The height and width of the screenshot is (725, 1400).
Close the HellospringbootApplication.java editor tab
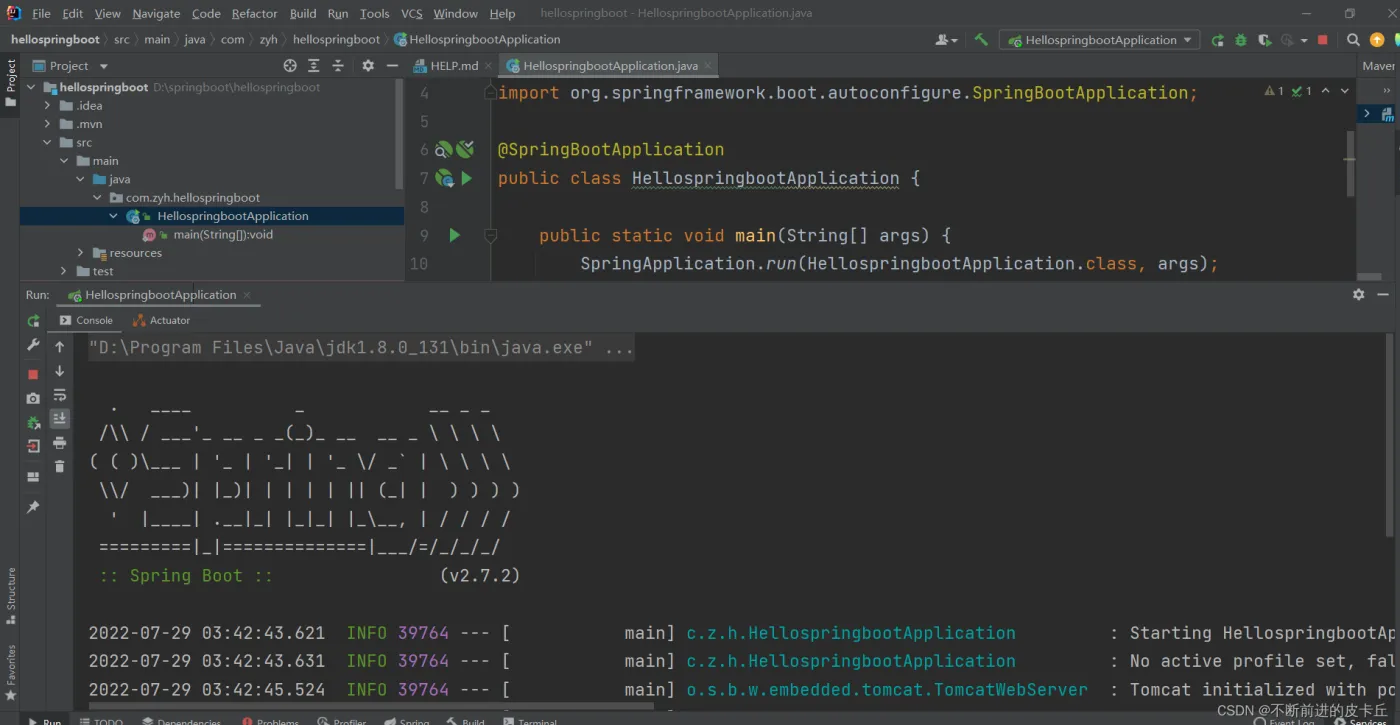[708, 66]
